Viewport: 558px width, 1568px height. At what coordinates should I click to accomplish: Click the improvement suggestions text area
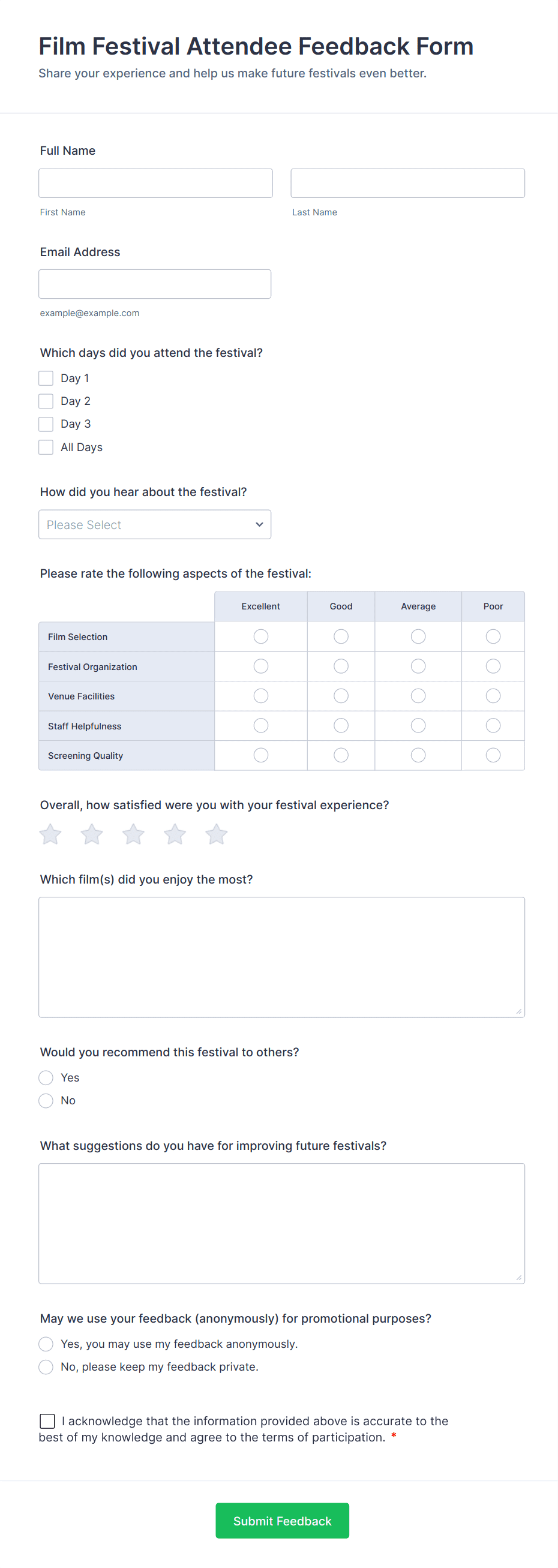point(281,1224)
